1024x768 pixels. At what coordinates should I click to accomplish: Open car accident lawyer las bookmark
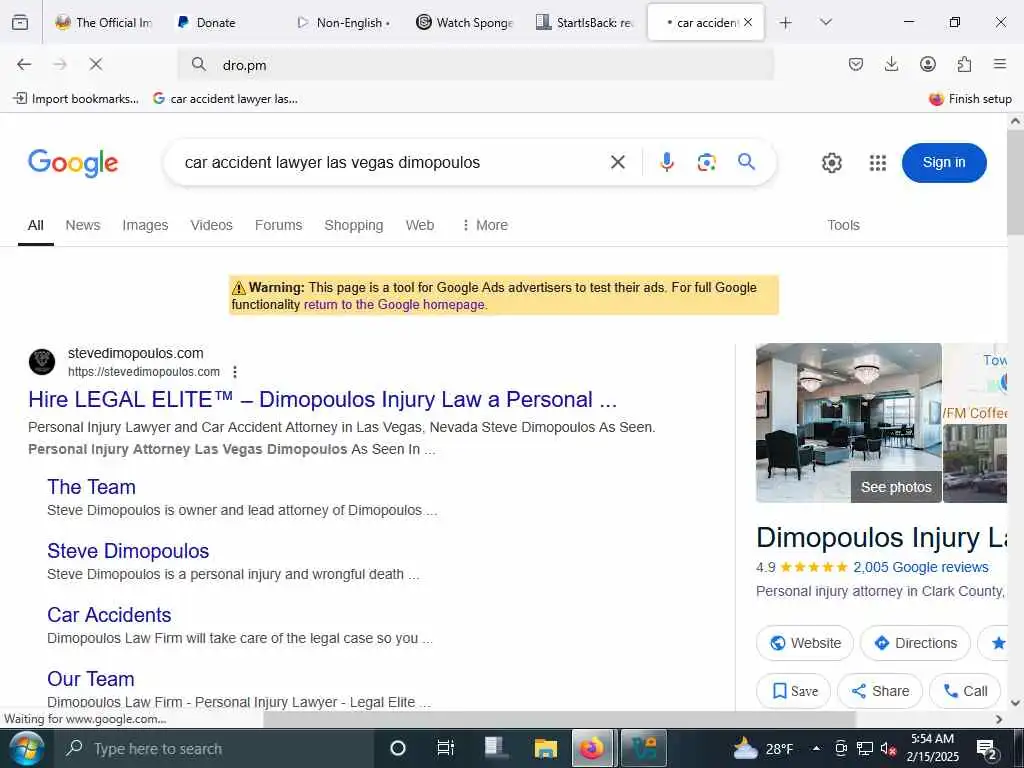click(225, 99)
